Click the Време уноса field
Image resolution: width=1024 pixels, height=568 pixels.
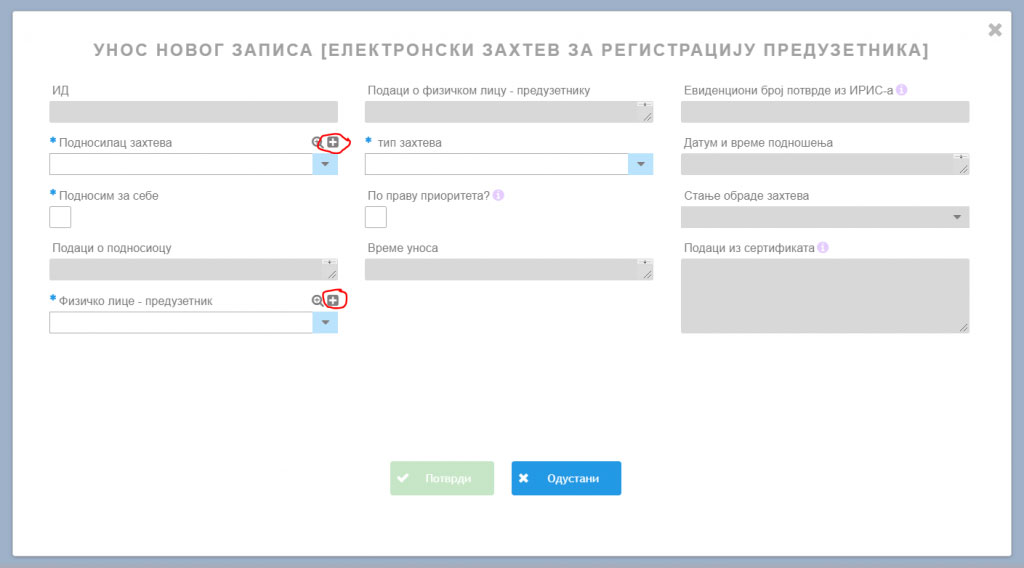pos(508,270)
